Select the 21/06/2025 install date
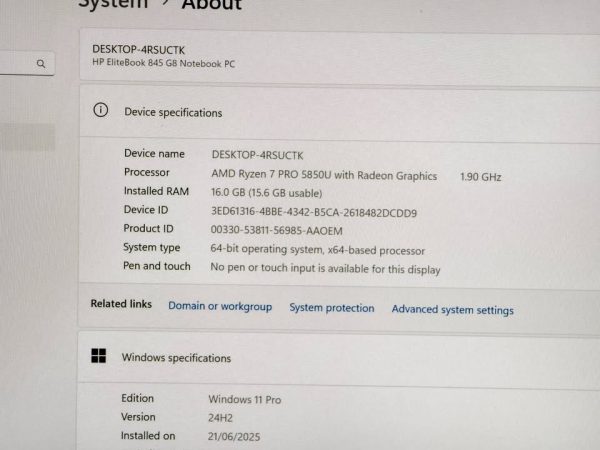The width and height of the screenshot is (600, 450). click(x=234, y=437)
